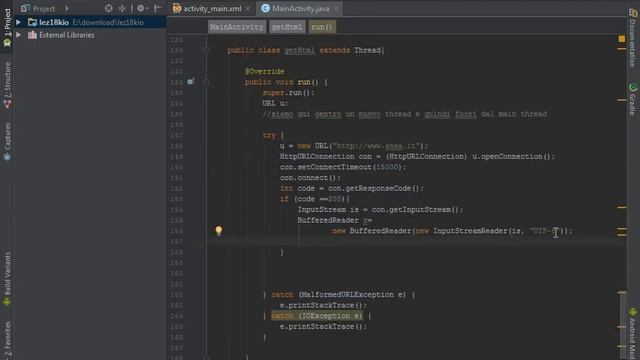Open the 2: Favorites tool window
This screenshot has width=640, height=360.
[x=7, y=340]
